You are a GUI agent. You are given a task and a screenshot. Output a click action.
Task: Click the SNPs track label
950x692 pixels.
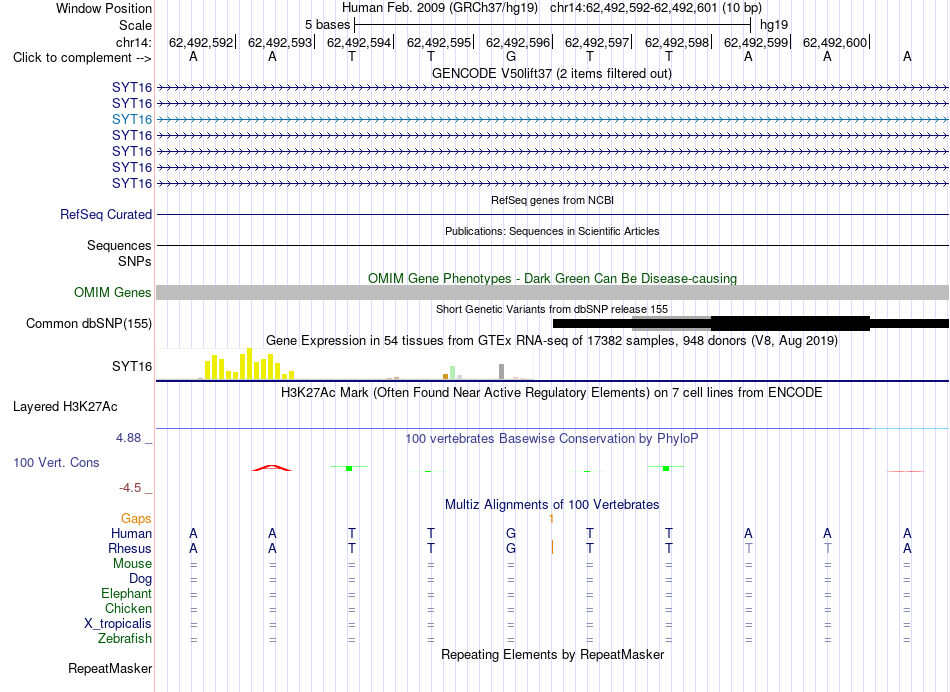pos(135,261)
